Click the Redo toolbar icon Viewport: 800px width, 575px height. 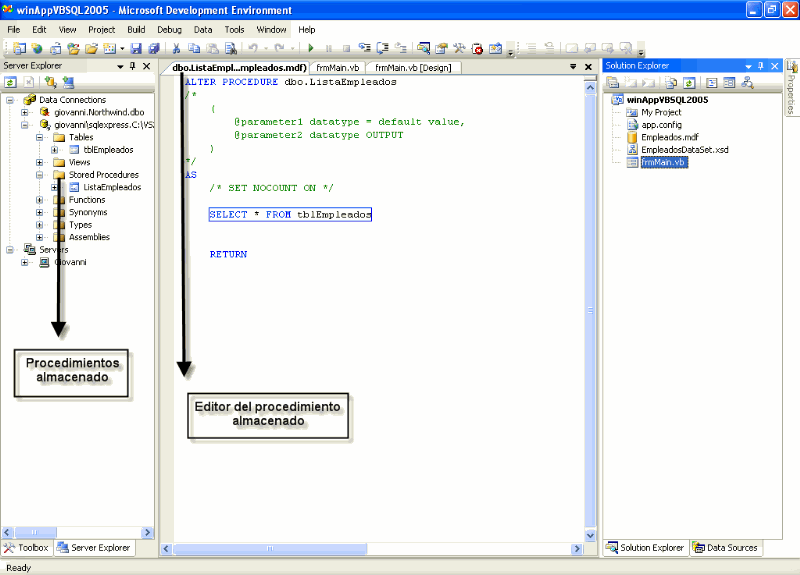click(x=279, y=48)
